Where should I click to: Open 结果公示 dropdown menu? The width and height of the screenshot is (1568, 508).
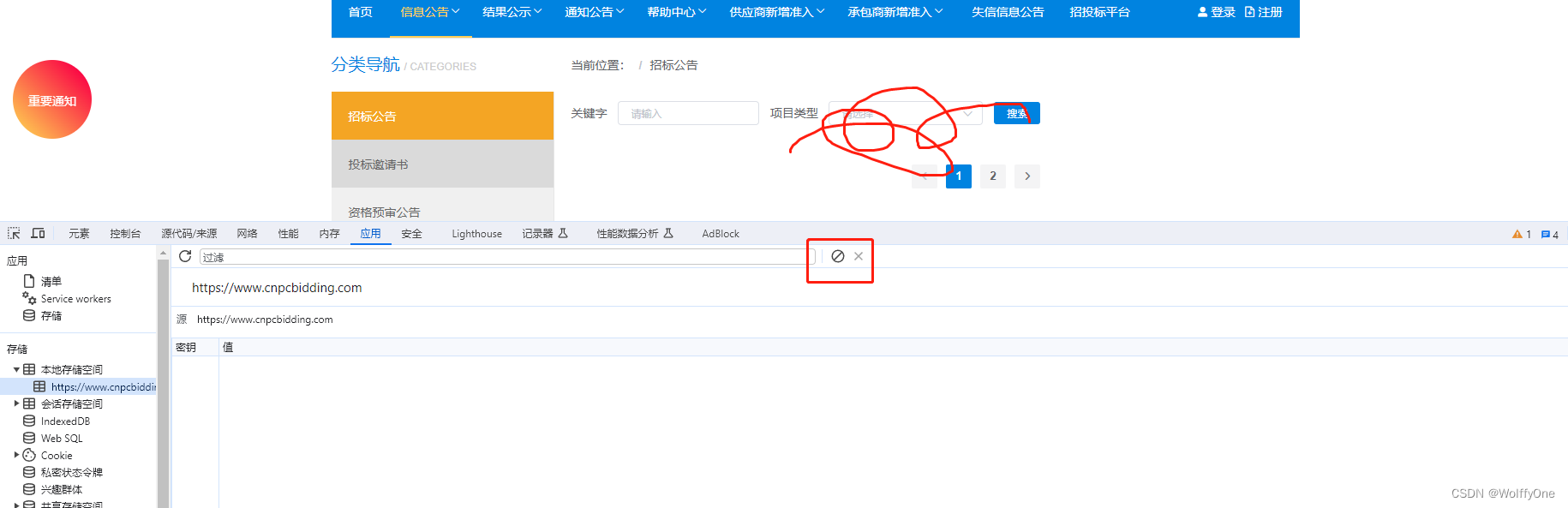click(x=512, y=12)
